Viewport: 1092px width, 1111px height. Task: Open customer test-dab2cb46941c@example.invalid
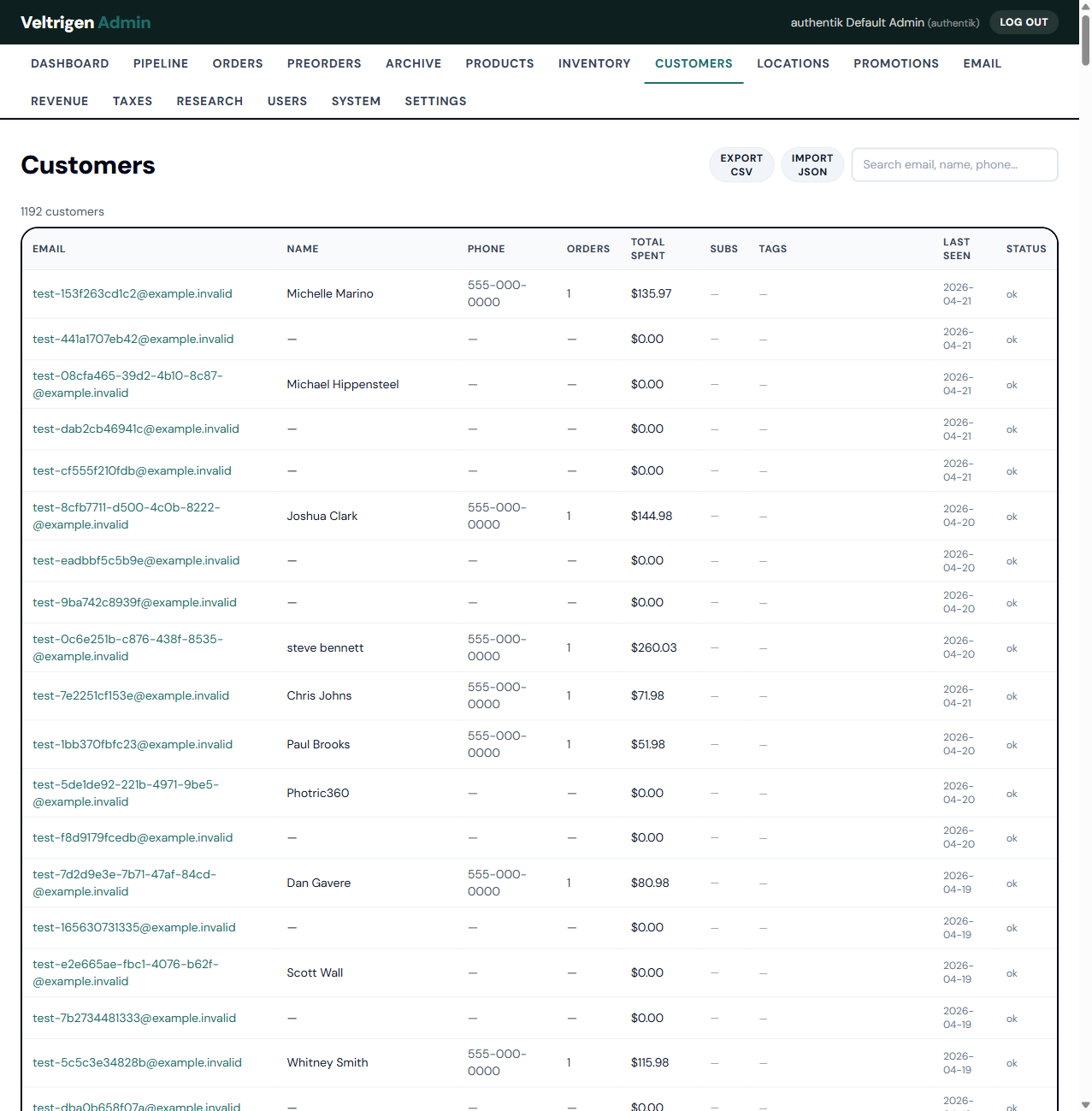click(x=136, y=428)
